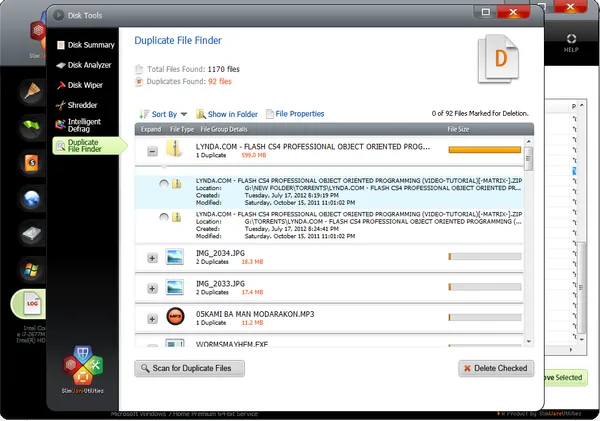
Task: Click the image icon for IMG_2034.JPG
Action: coord(174,256)
